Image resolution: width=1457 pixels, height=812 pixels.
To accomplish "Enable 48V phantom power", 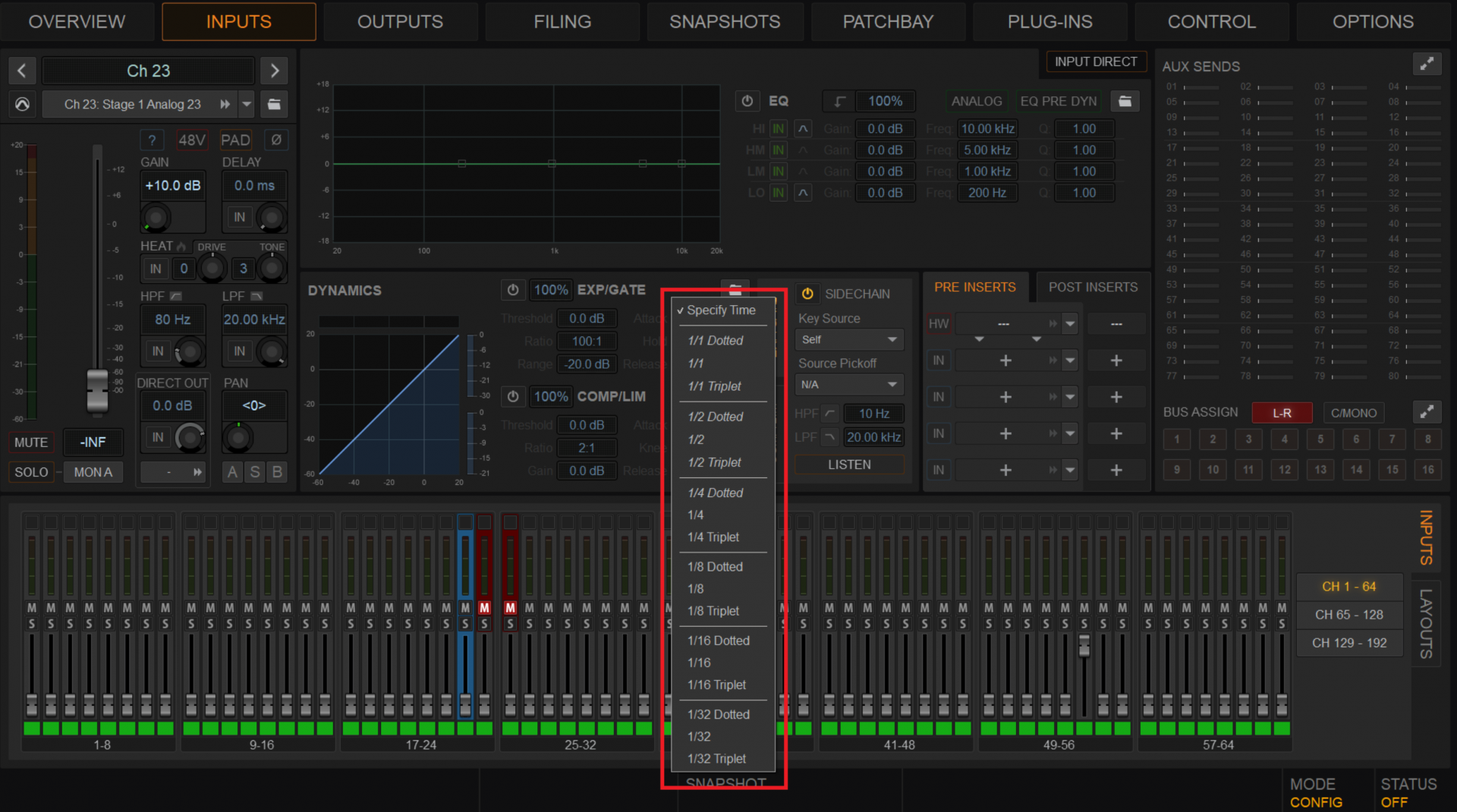I will (x=191, y=140).
